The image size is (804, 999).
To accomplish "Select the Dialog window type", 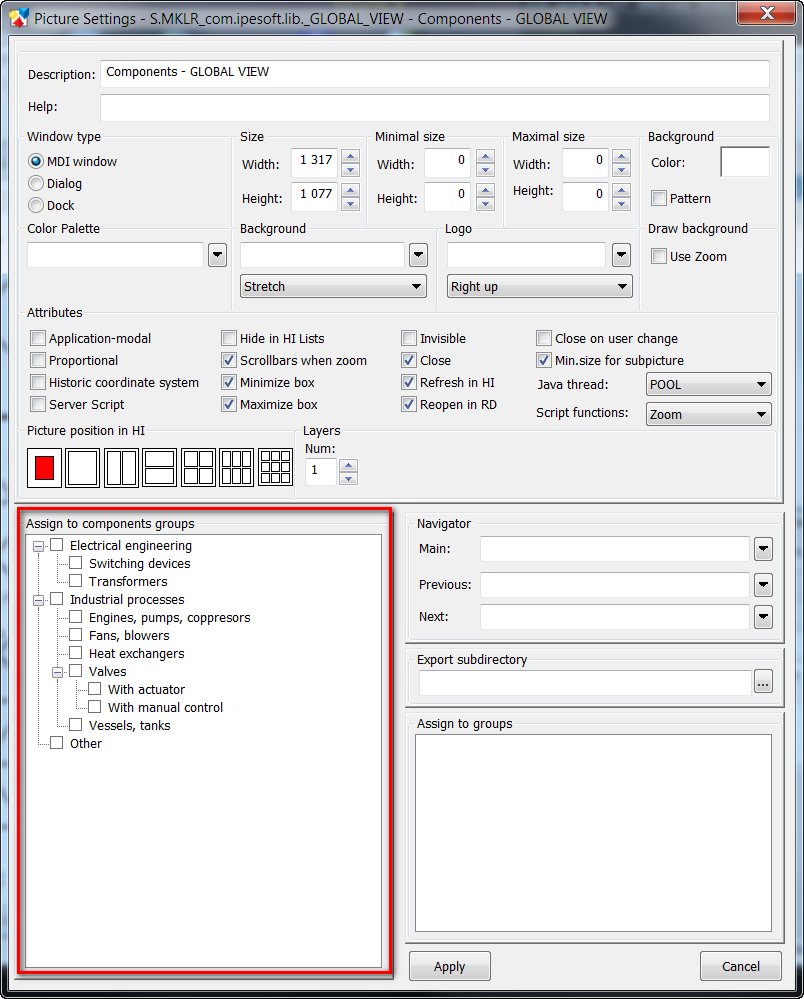I will (x=37, y=184).
